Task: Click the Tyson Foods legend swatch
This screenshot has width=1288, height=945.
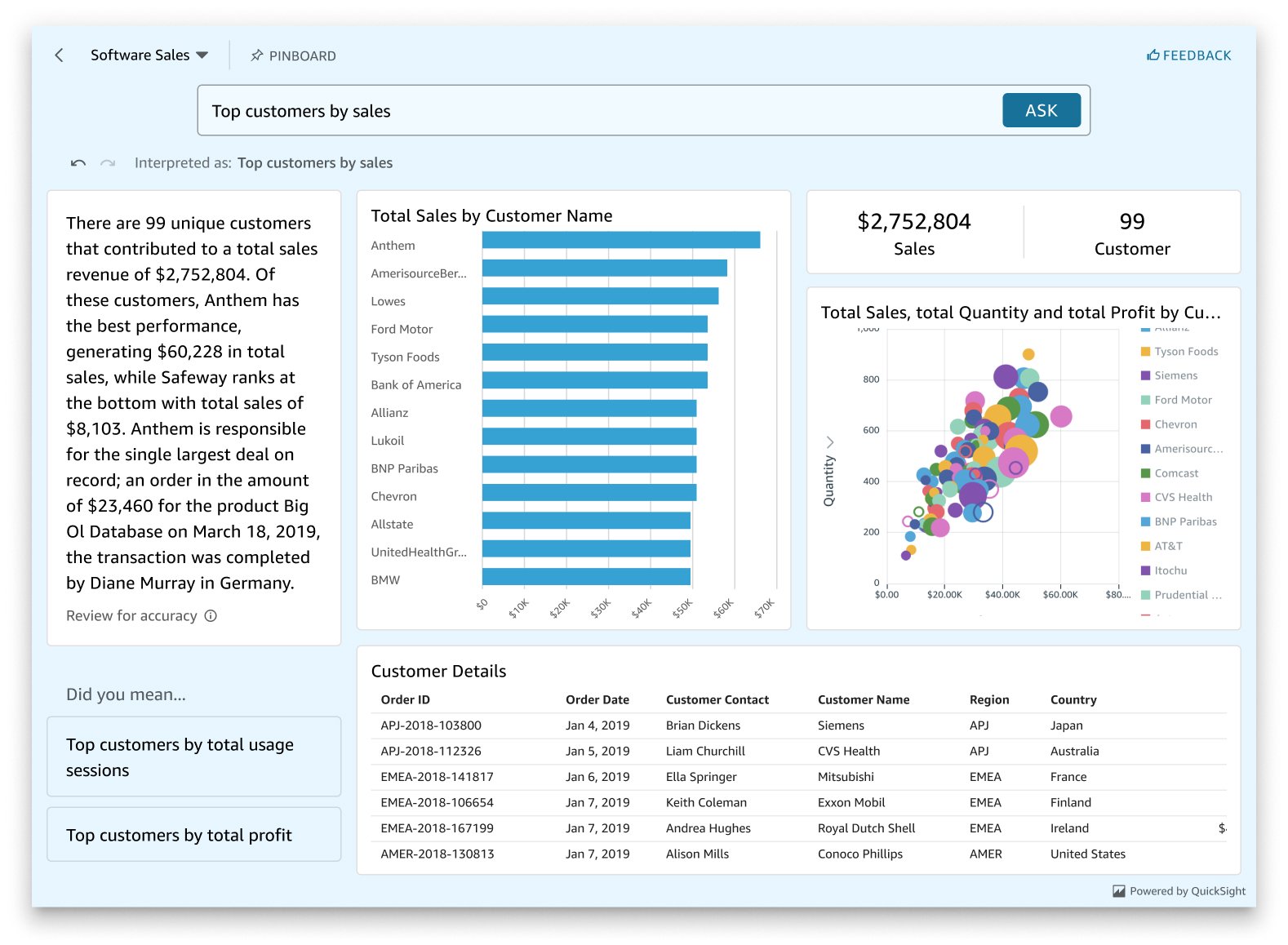Action: click(x=1145, y=352)
